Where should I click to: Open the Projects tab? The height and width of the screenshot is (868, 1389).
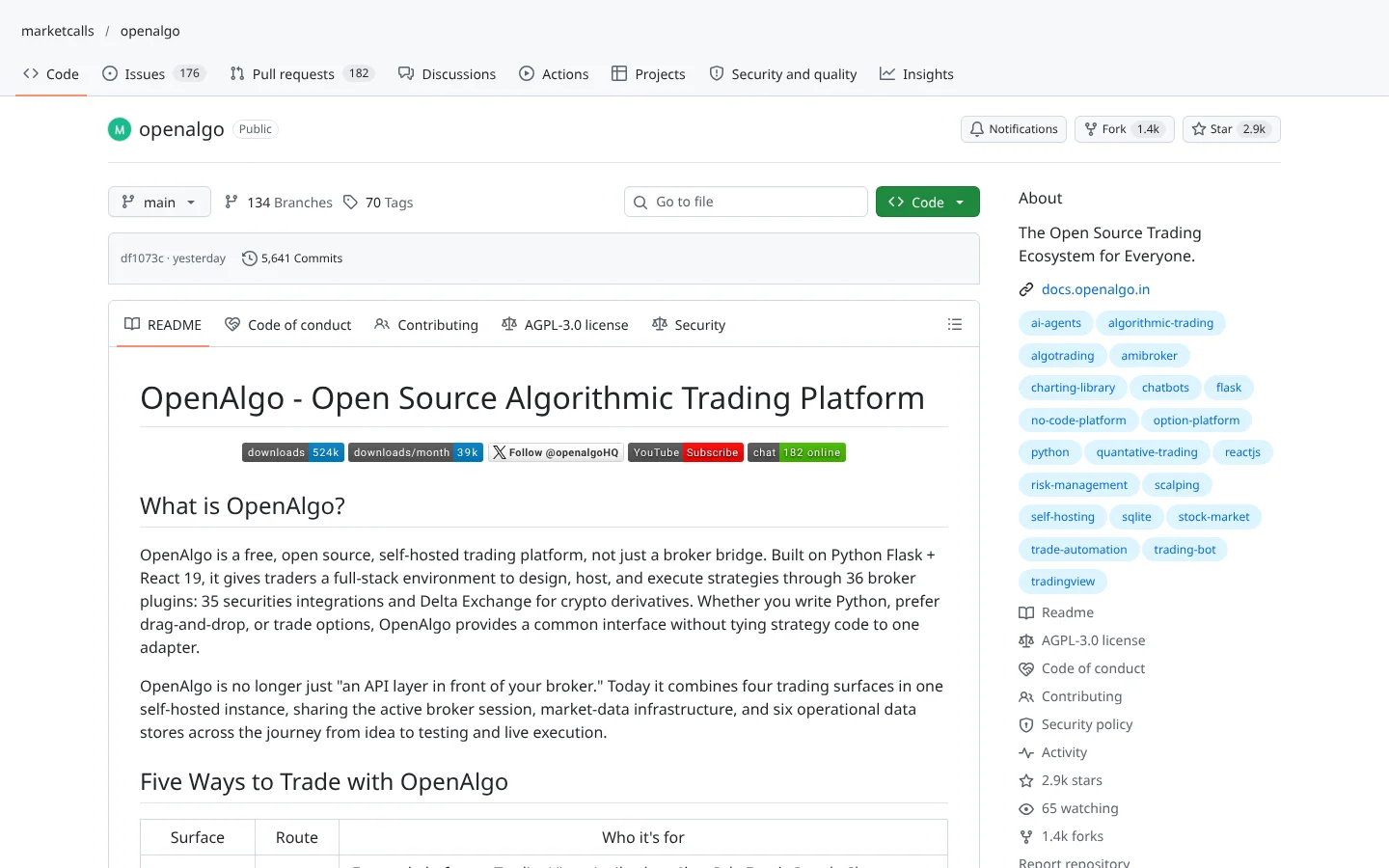(x=648, y=73)
